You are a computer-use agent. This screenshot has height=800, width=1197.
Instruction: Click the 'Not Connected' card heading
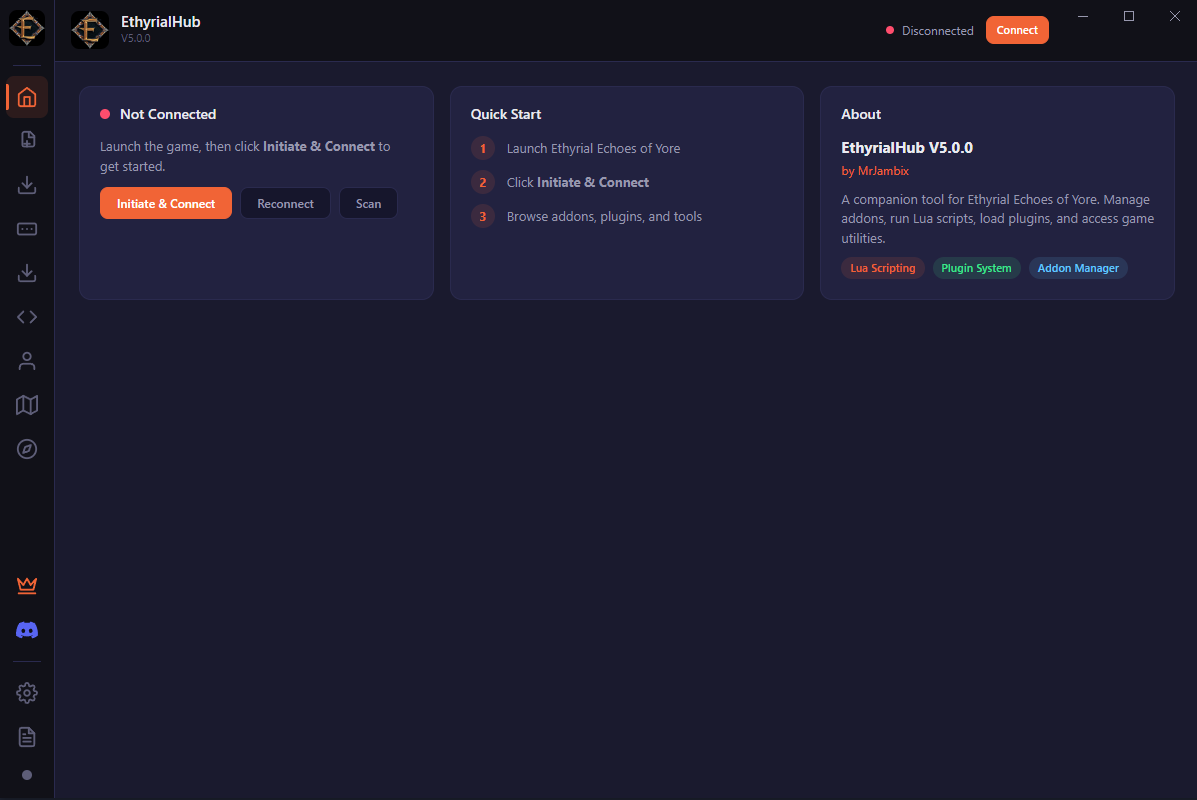click(168, 114)
